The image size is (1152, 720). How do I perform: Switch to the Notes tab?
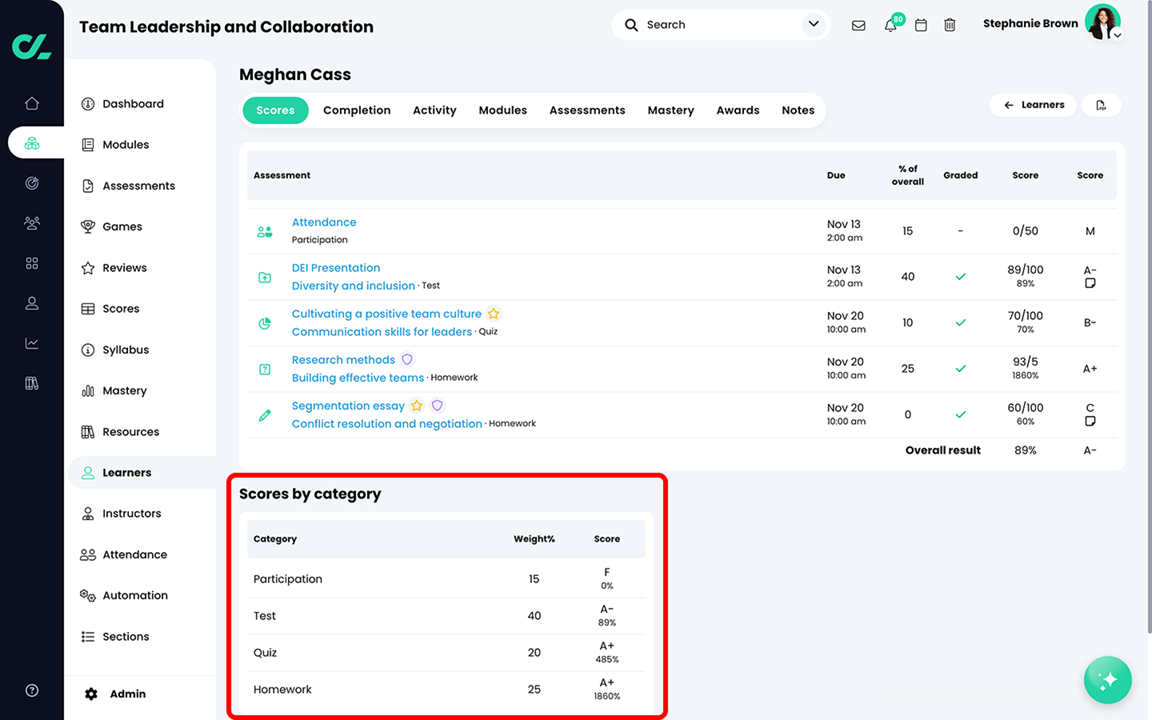[798, 110]
